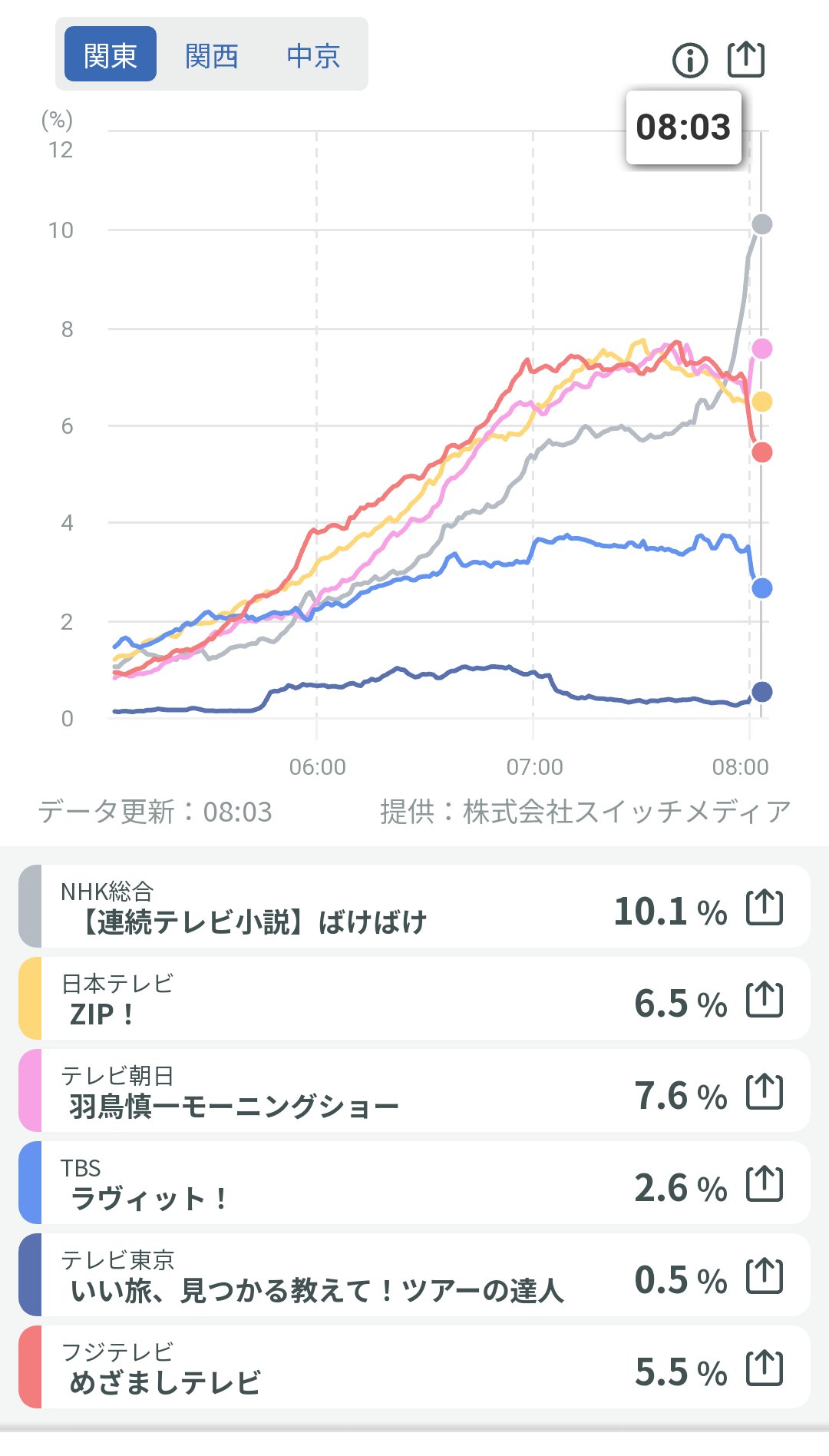Click the 08:03 time tooltip
Image resolution: width=829 pixels, height=1456 pixels.
683,127
